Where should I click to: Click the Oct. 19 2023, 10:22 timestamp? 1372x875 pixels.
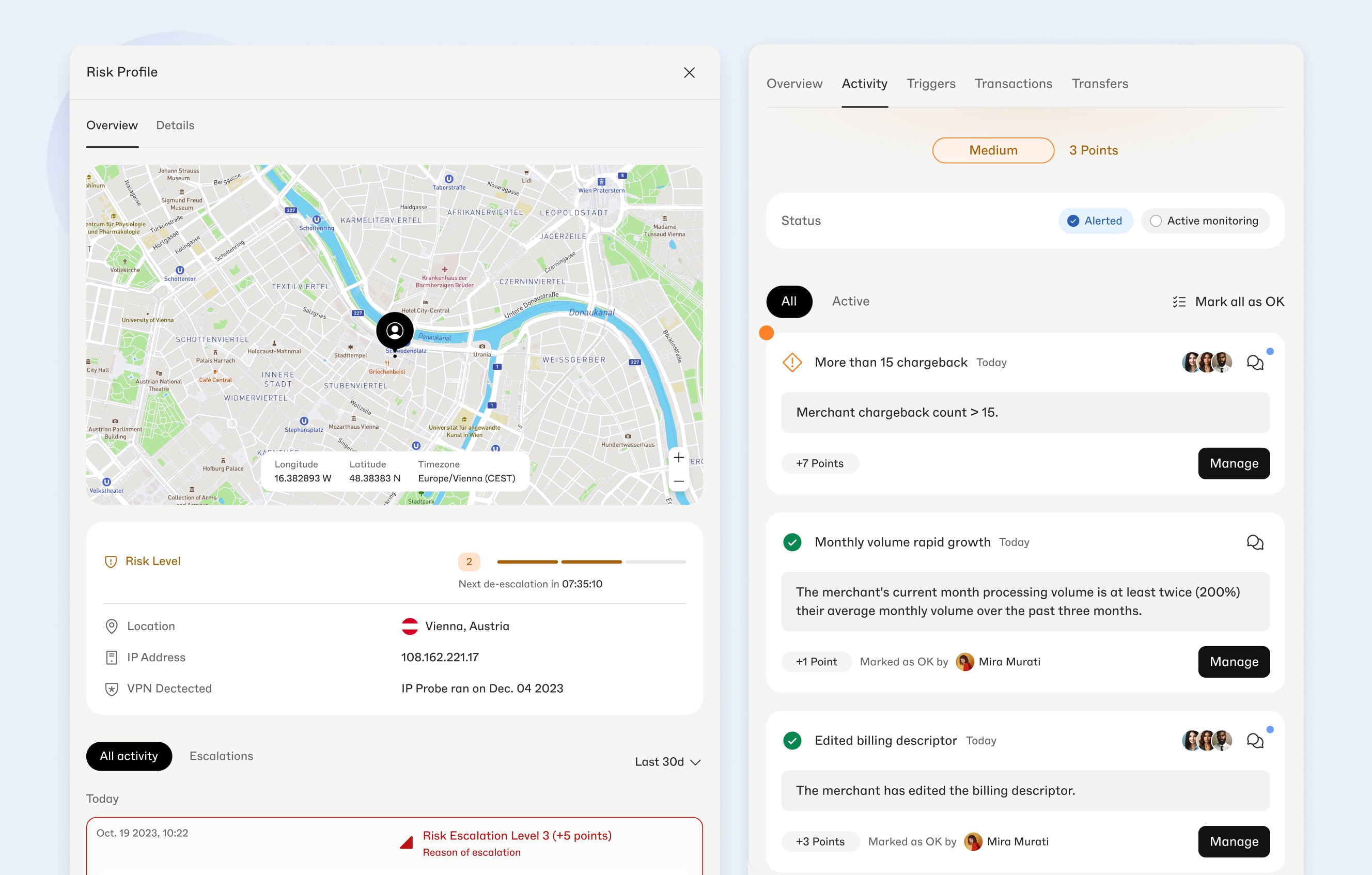tap(142, 833)
